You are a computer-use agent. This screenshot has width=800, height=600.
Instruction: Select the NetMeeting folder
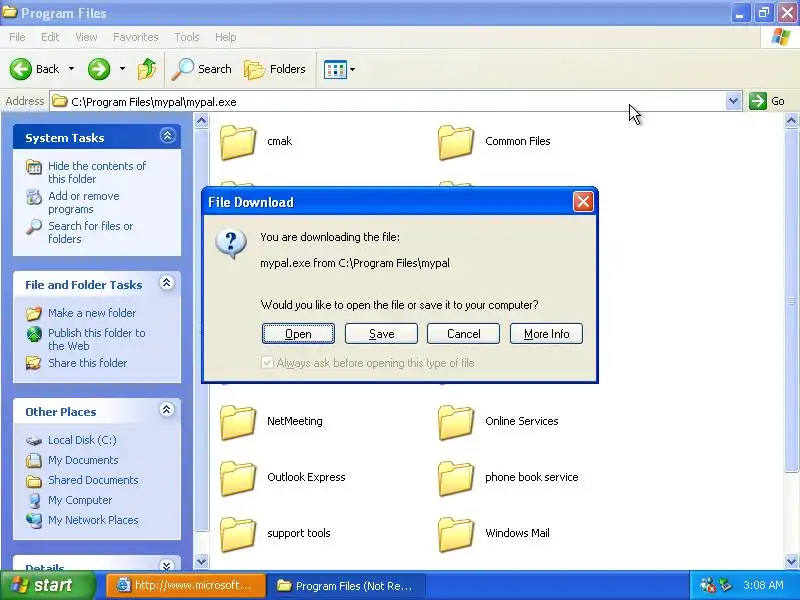pyautogui.click(x=271, y=421)
